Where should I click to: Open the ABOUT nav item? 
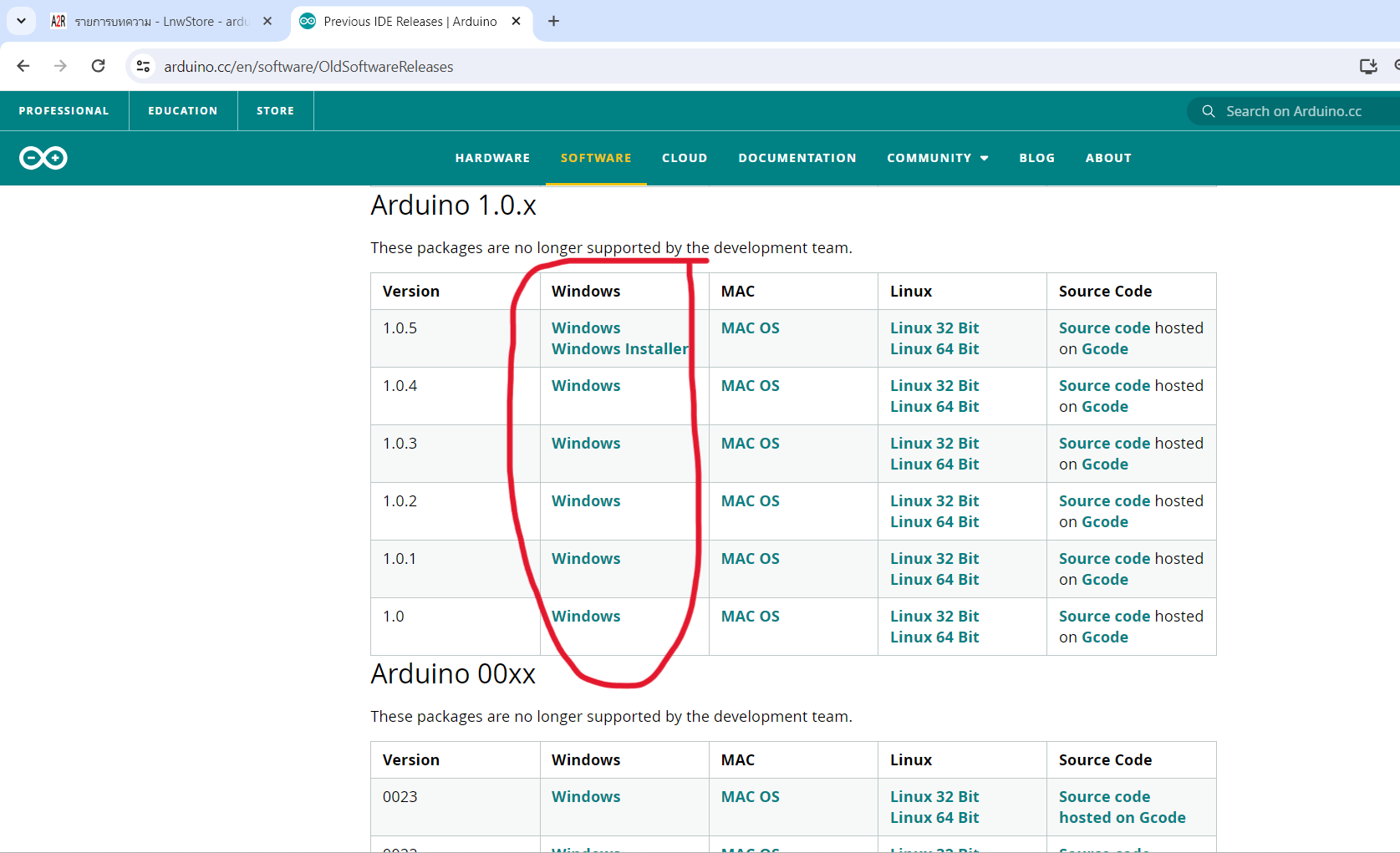pos(1108,158)
